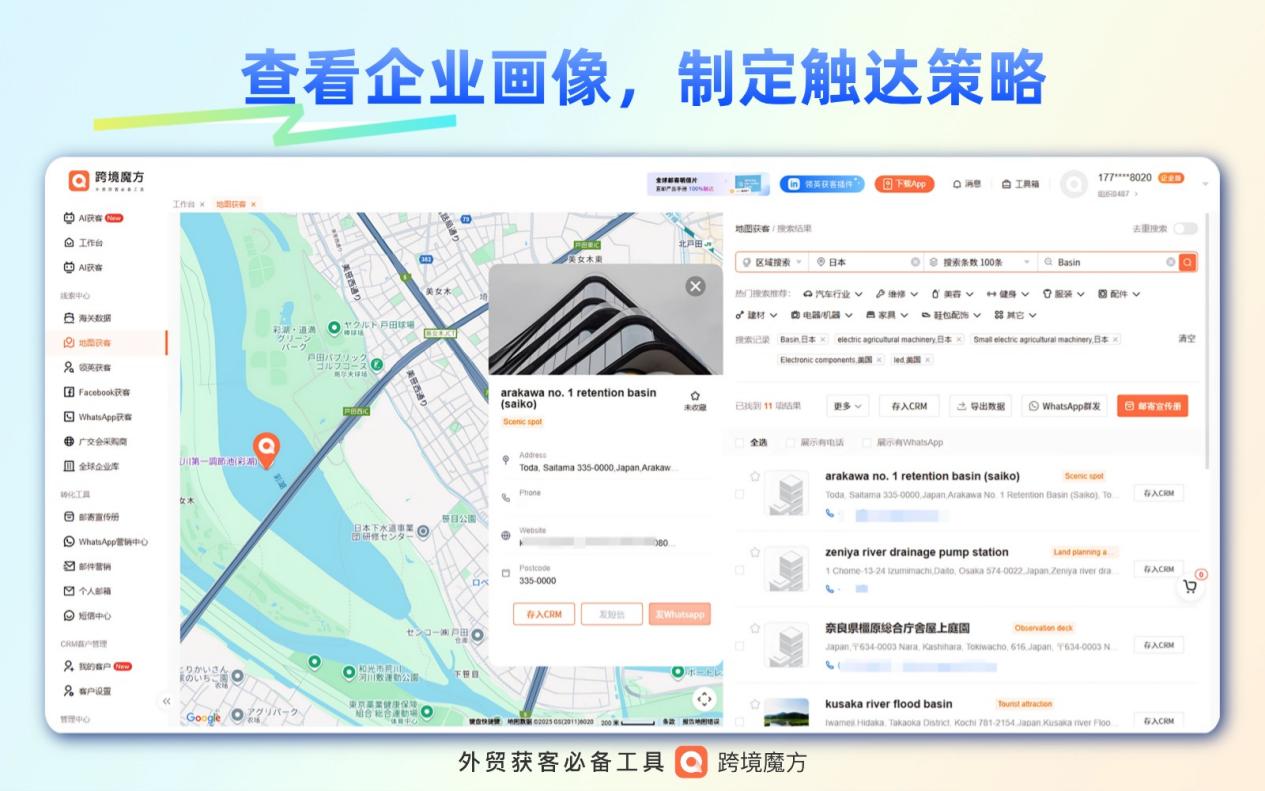Image resolution: width=1265 pixels, height=791 pixels.
Task: Open 领英获客 in the sidebar
Action: [88, 367]
